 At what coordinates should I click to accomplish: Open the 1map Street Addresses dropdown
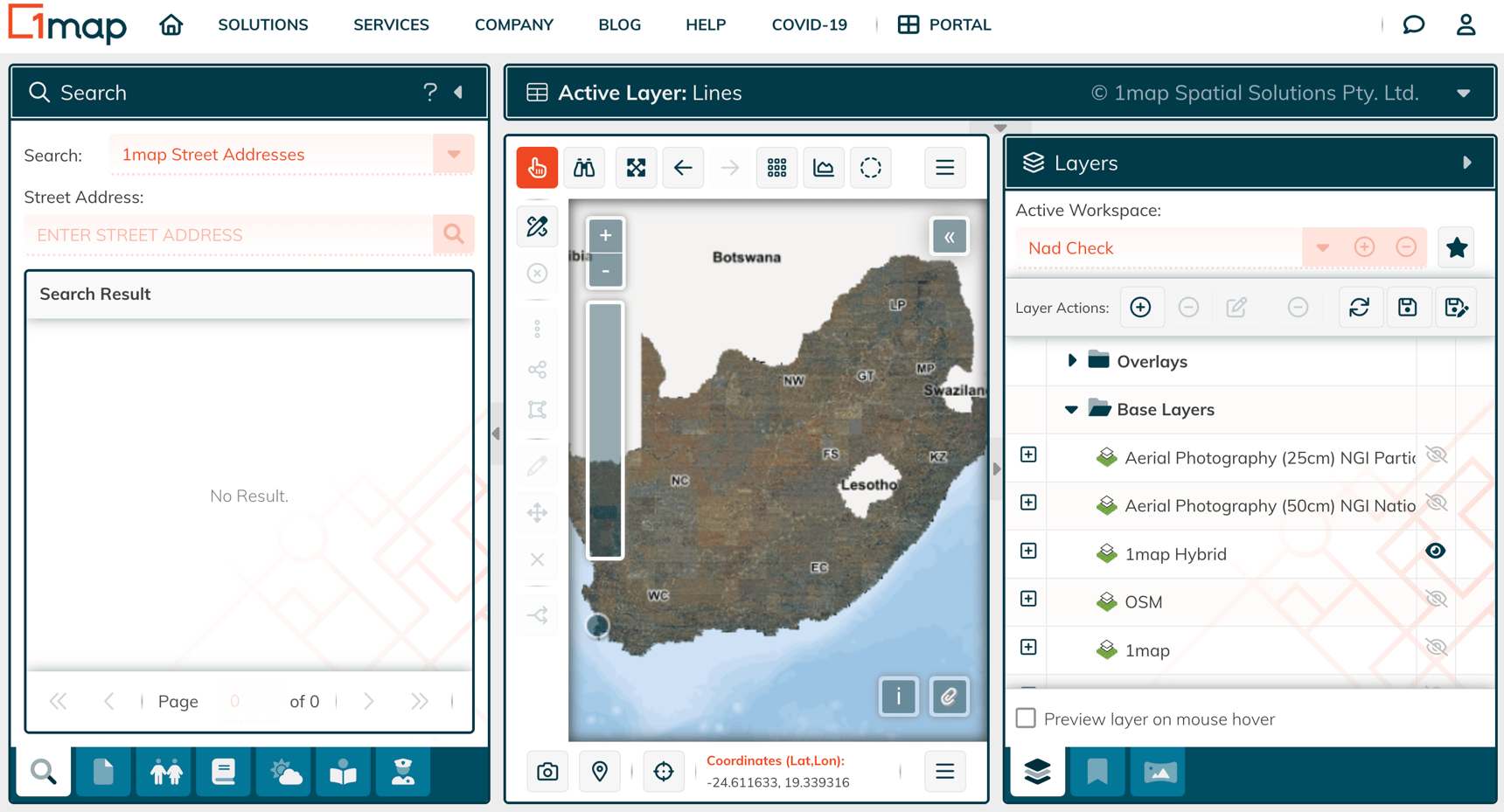pyautogui.click(x=453, y=155)
